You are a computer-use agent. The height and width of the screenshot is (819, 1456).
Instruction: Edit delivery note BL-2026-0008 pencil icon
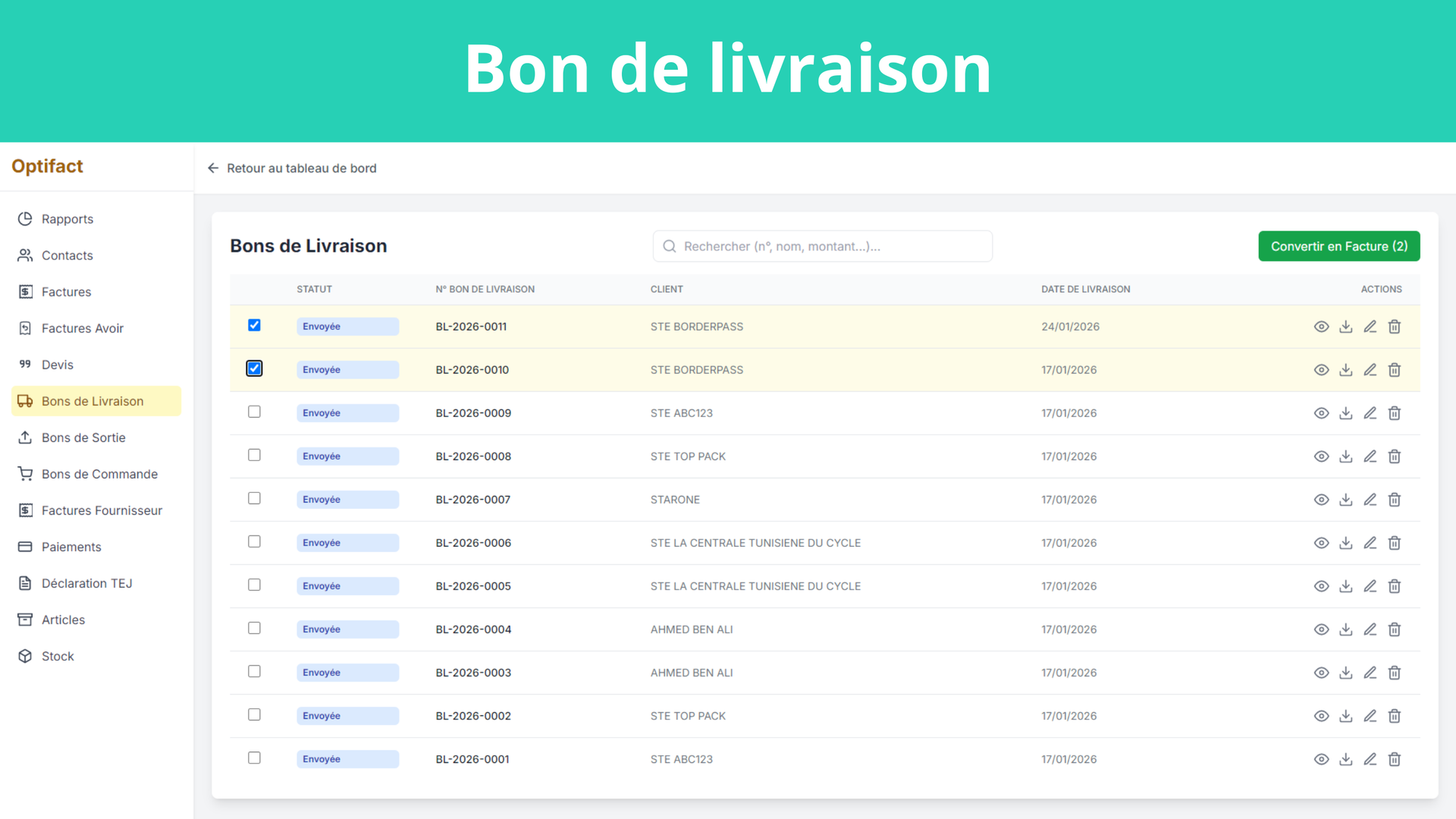click(1370, 457)
